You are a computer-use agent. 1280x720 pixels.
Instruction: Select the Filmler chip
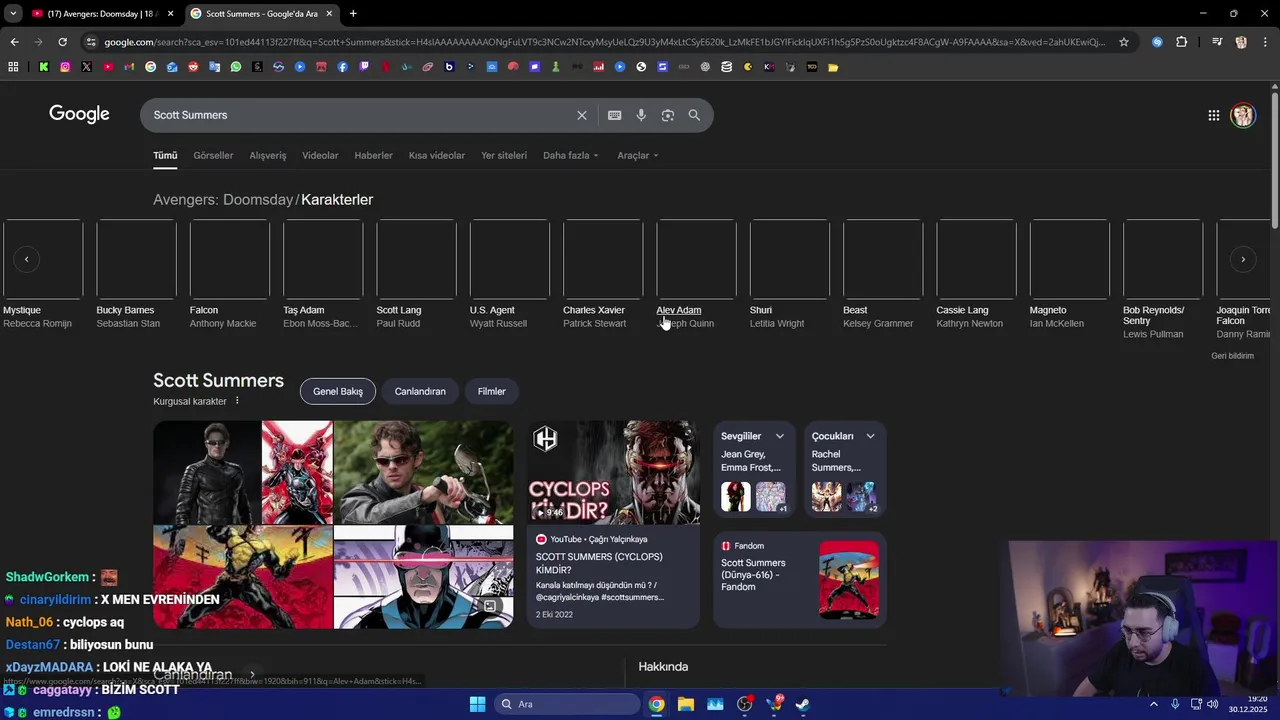[x=491, y=391]
